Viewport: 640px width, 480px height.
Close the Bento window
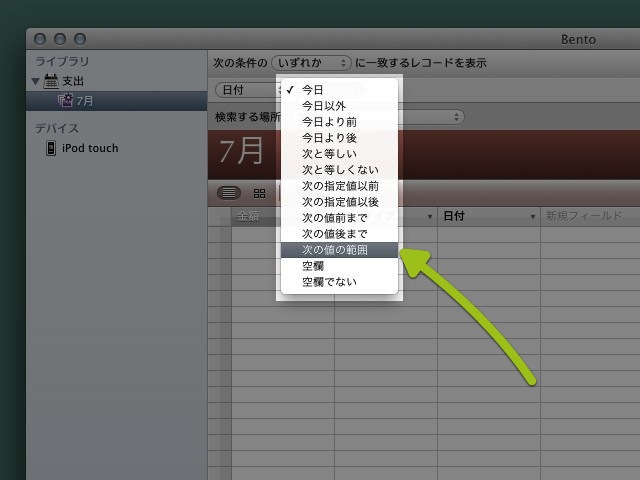[x=40, y=39]
